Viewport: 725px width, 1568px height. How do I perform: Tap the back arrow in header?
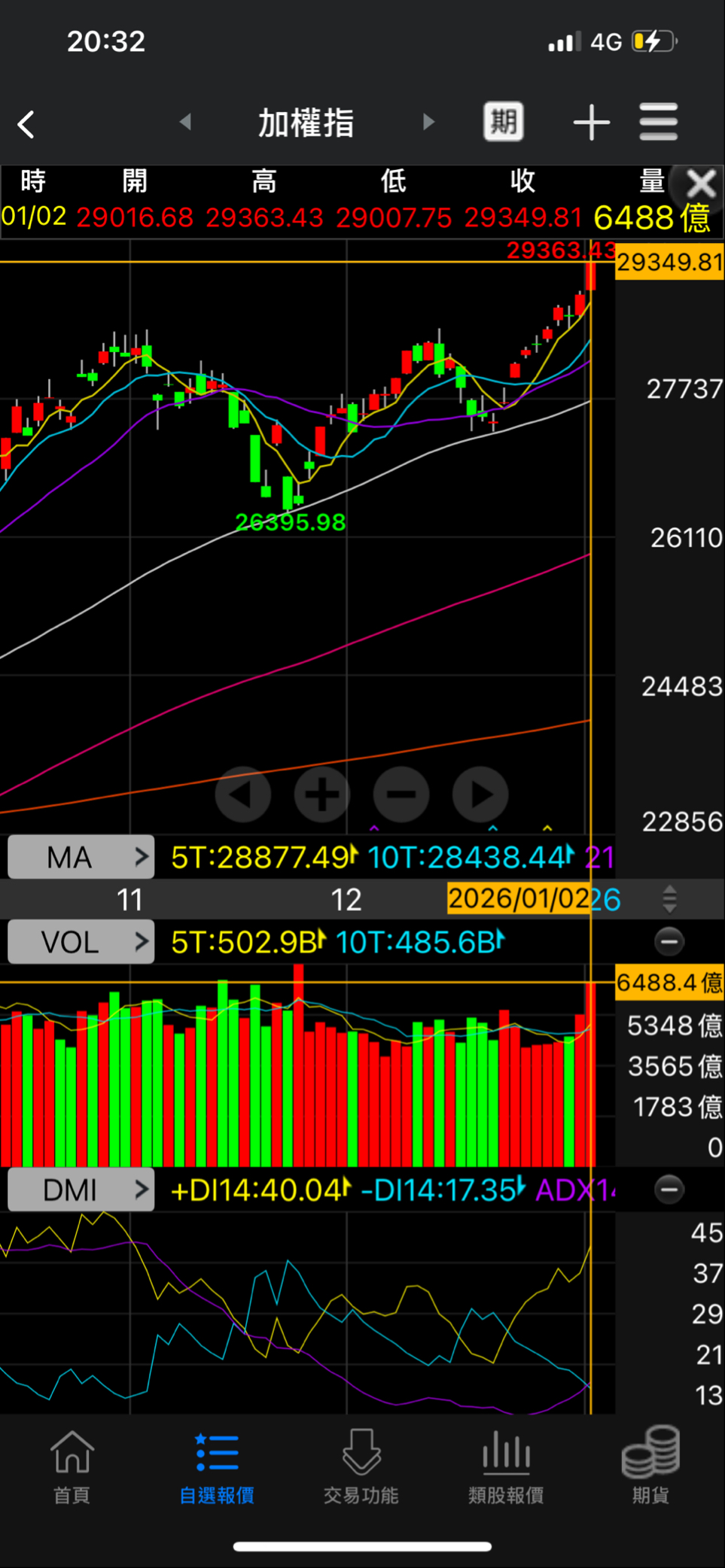click(x=26, y=124)
